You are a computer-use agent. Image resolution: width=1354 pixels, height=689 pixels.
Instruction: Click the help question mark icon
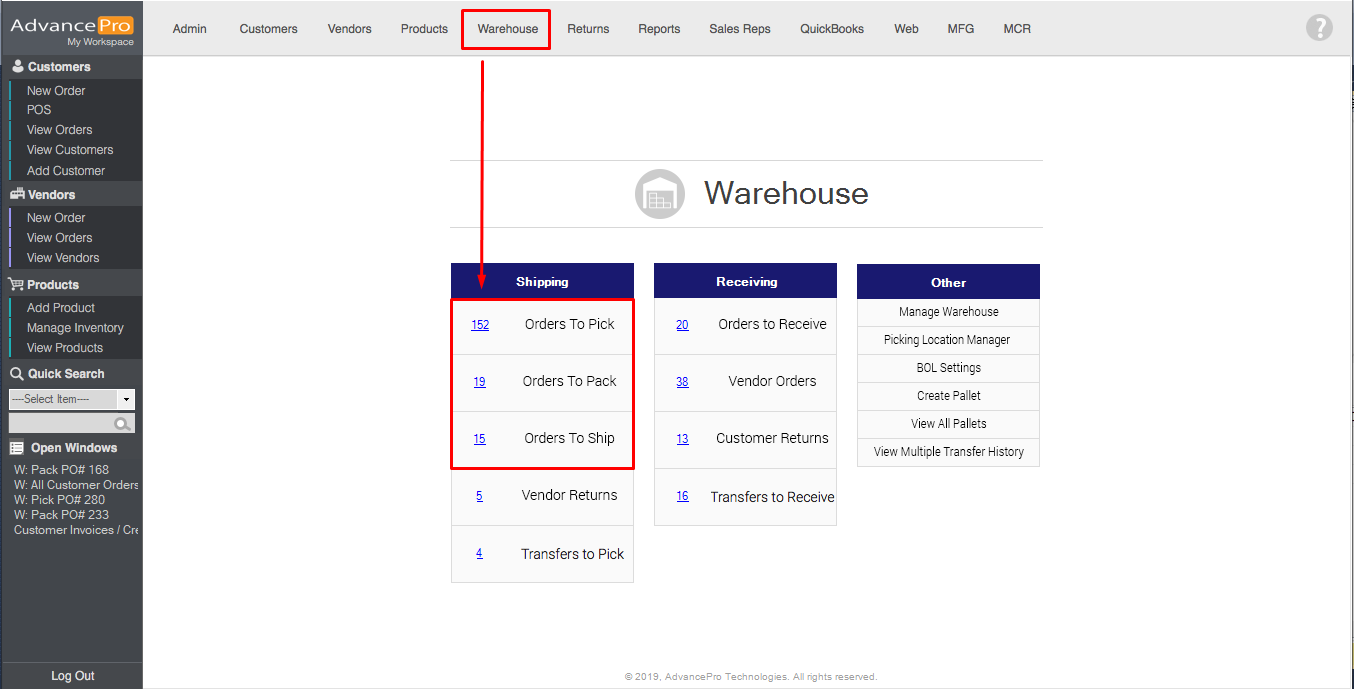click(1319, 28)
